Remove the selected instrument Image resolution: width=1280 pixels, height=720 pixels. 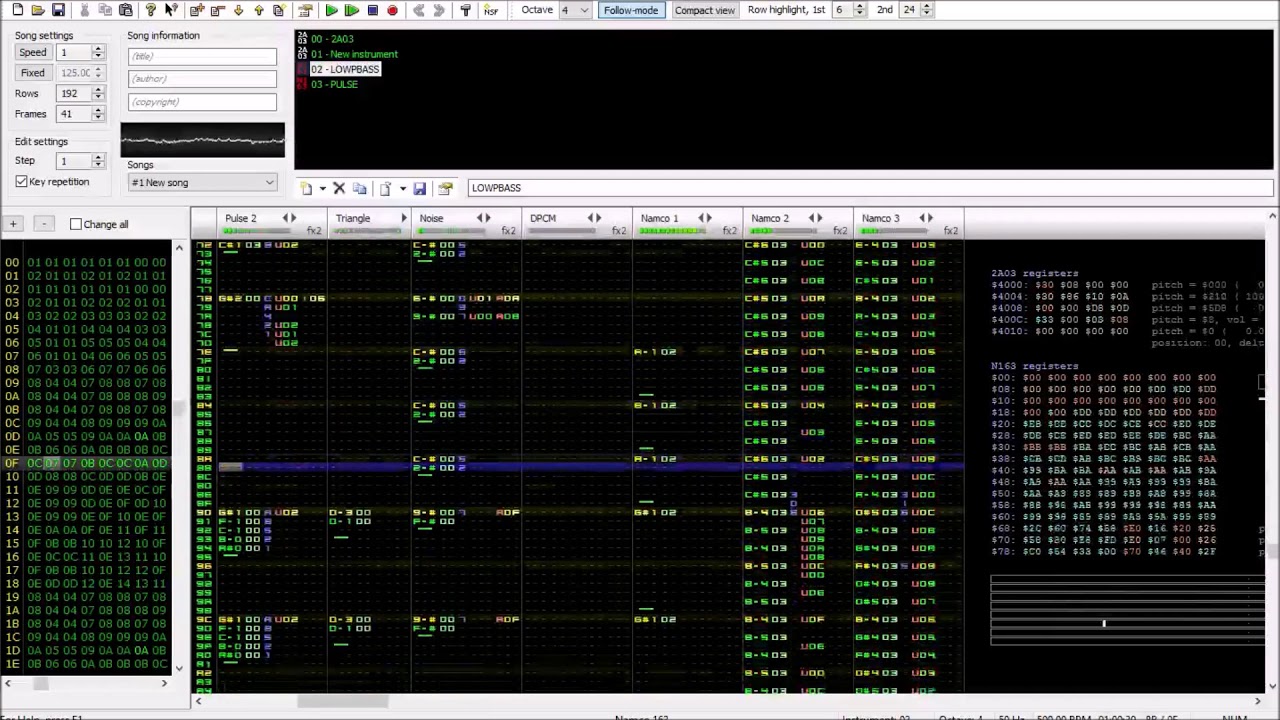[x=339, y=188]
